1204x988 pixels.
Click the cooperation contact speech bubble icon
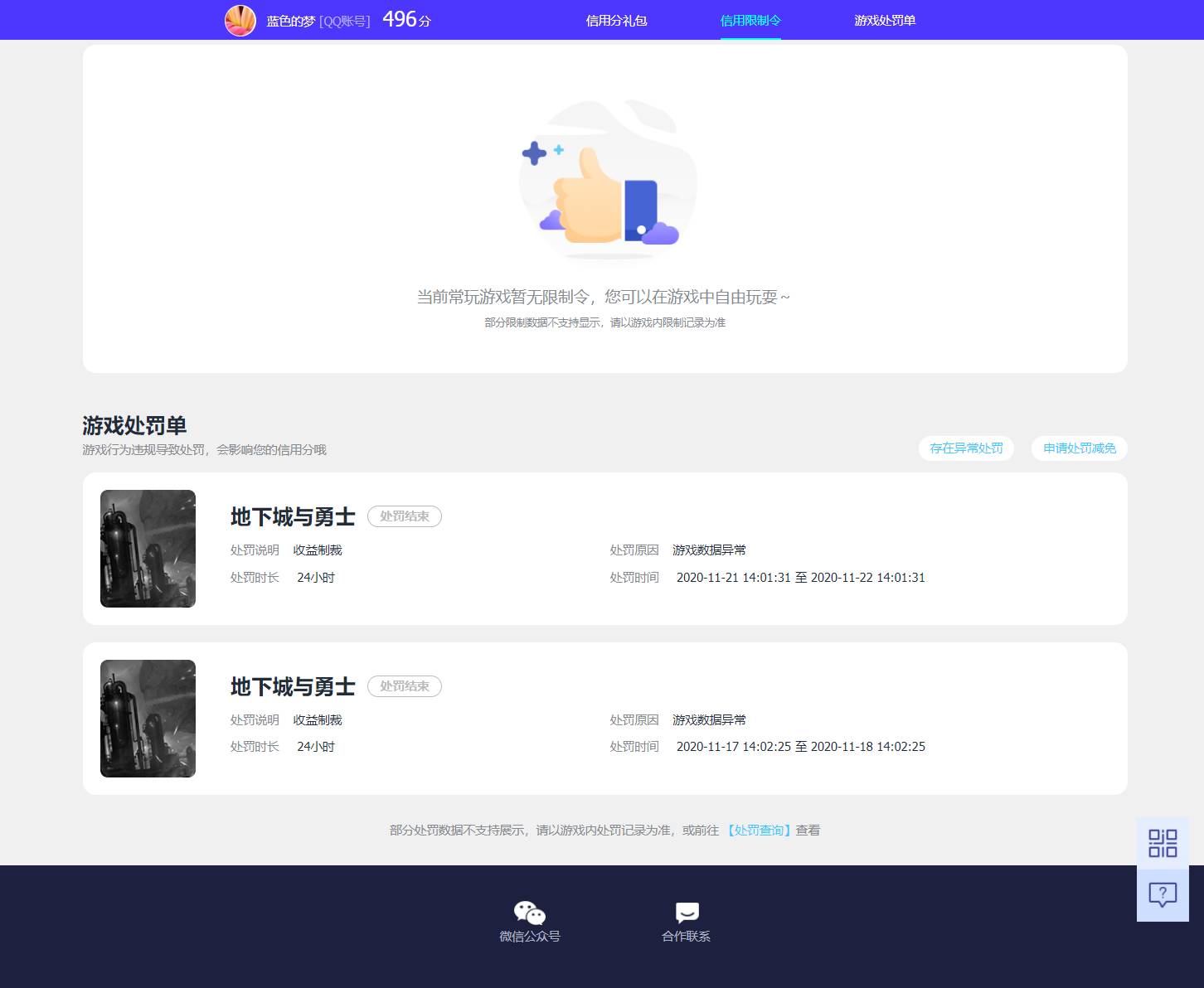pos(686,913)
